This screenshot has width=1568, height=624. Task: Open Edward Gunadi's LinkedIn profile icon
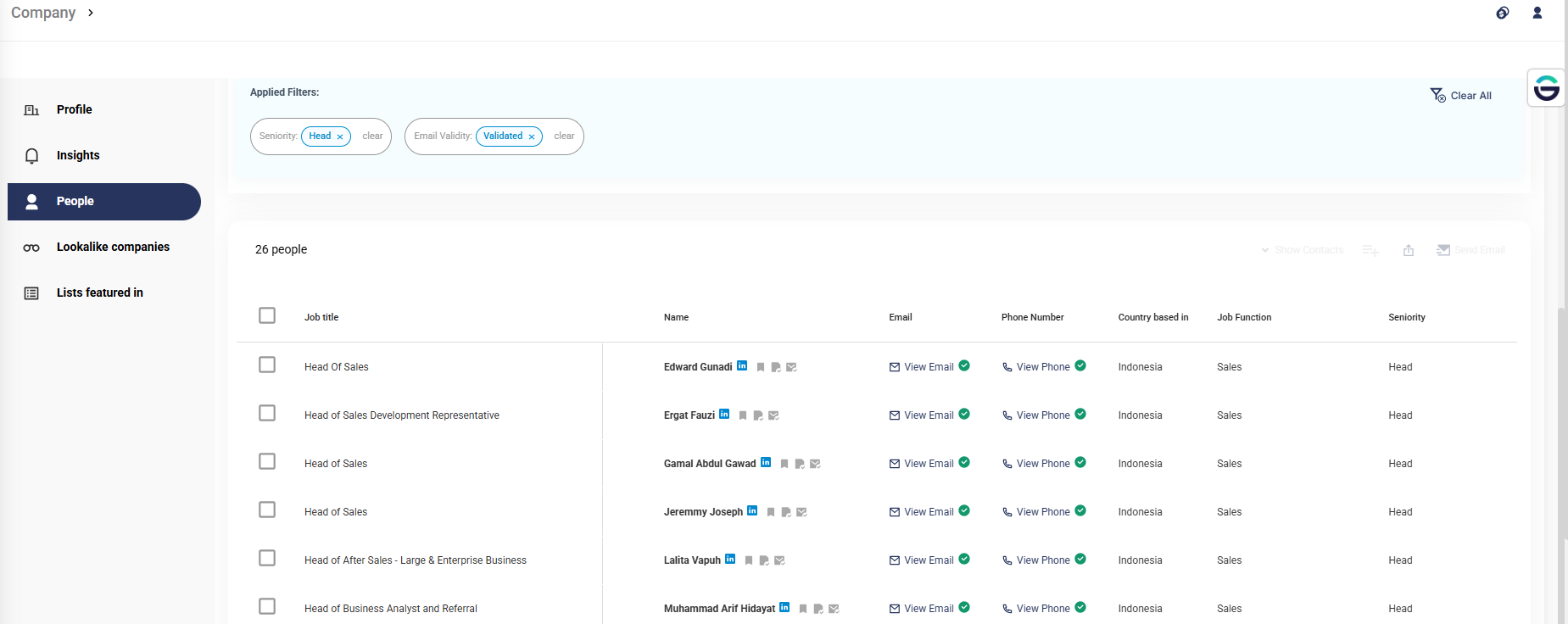click(742, 366)
